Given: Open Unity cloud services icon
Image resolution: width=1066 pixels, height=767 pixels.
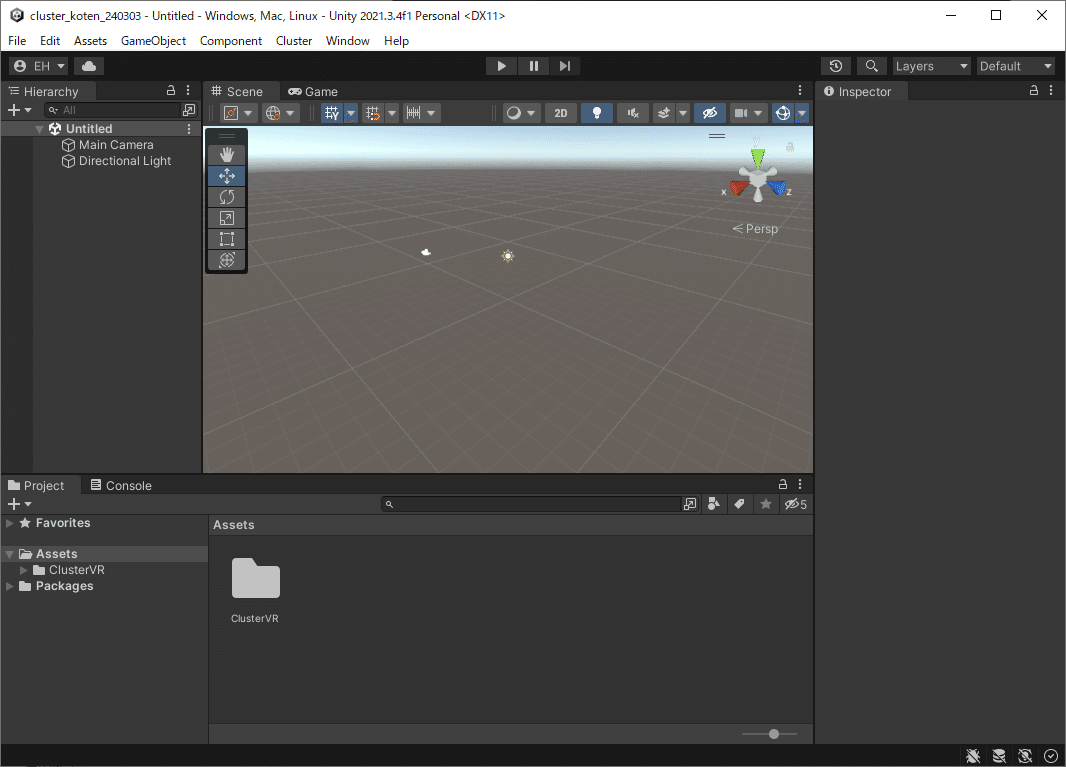Looking at the screenshot, I should (88, 66).
